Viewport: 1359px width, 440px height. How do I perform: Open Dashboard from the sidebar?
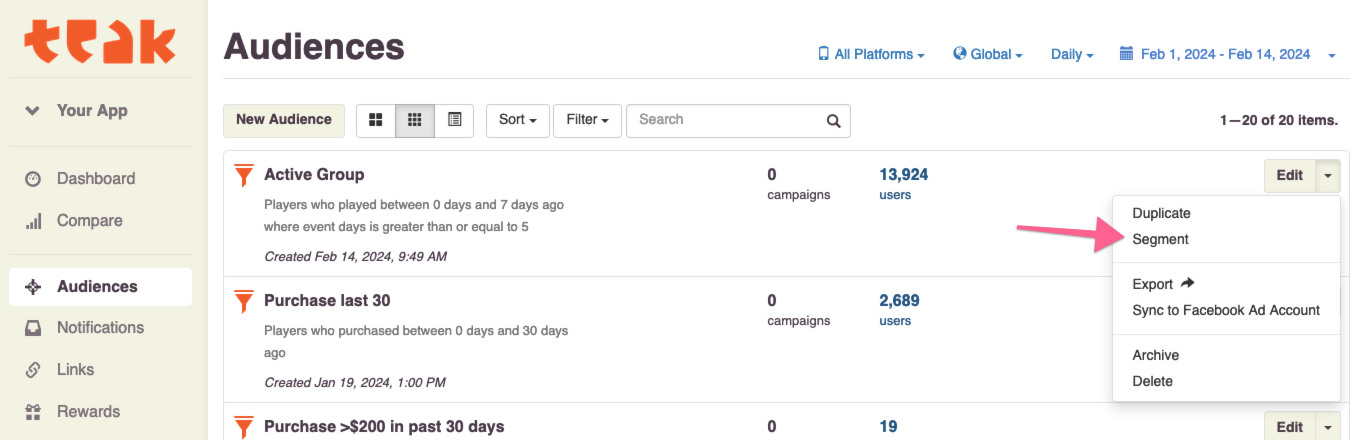pyautogui.click(x=95, y=179)
